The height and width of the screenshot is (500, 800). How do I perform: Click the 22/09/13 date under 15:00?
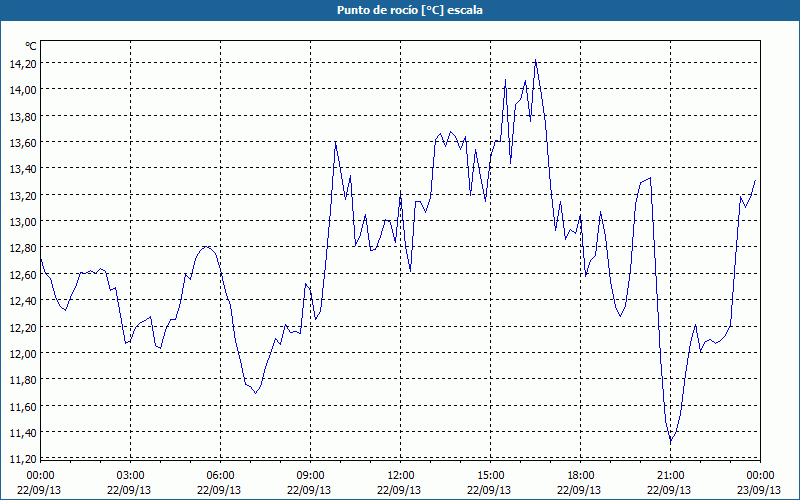coord(489,490)
